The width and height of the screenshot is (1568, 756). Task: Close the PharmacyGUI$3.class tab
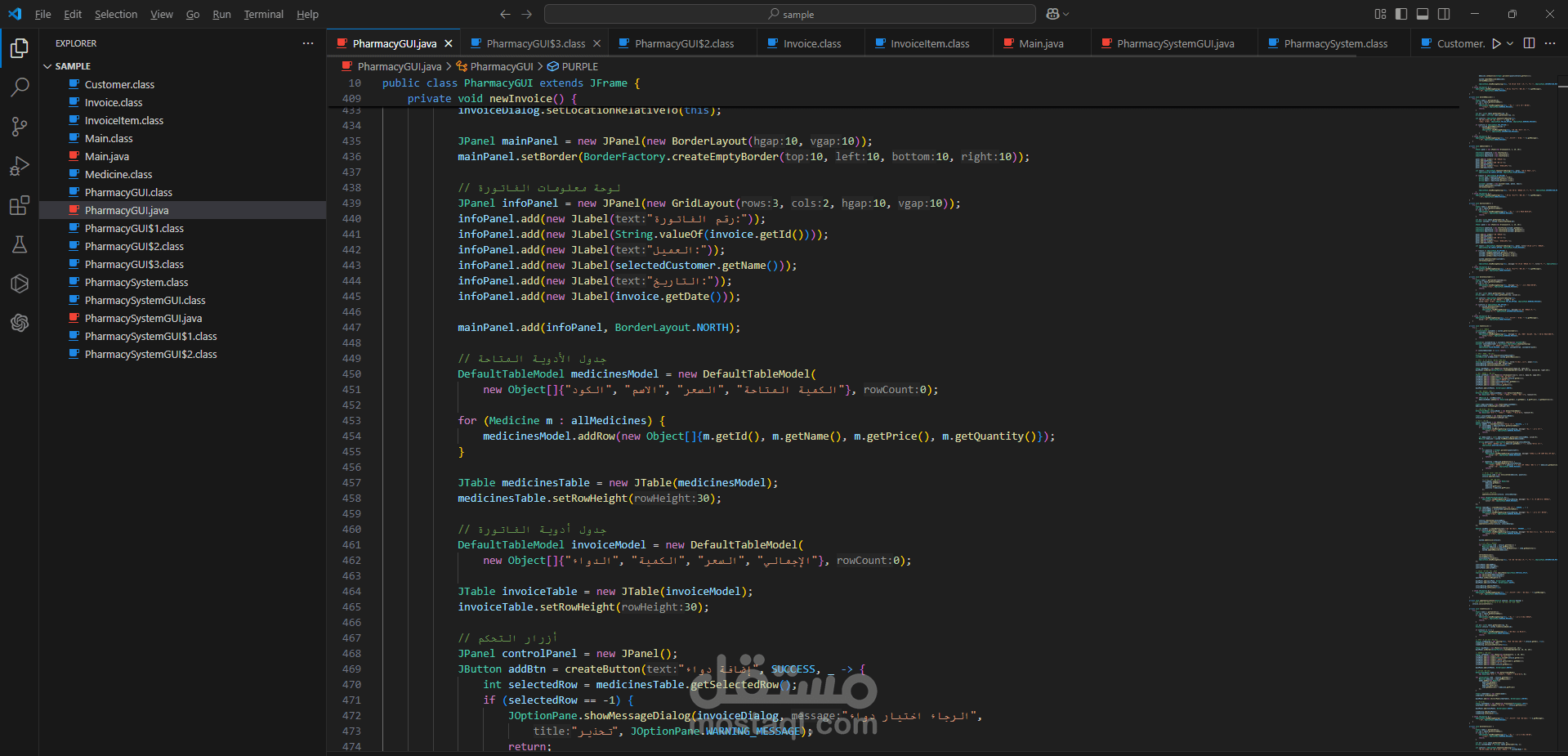click(596, 43)
